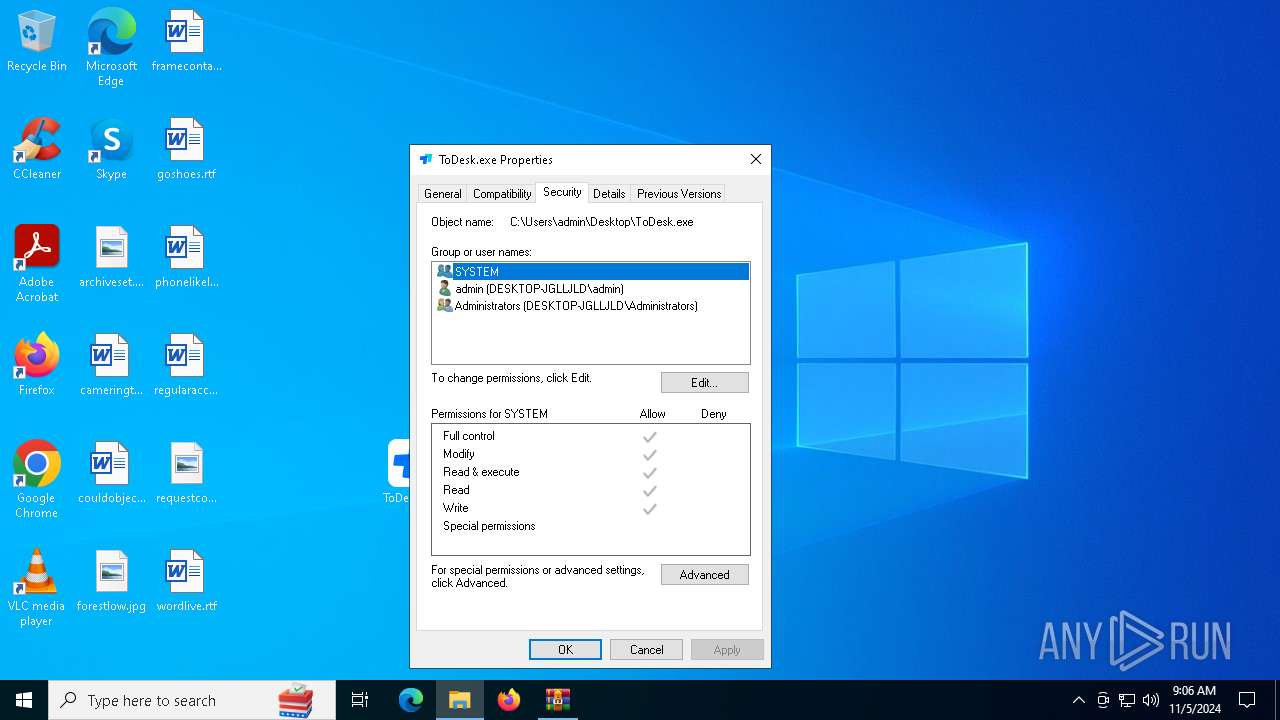This screenshot has height=720, width=1280.
Task: Select wordlive.rtf file icon
Action: [186, 581]
